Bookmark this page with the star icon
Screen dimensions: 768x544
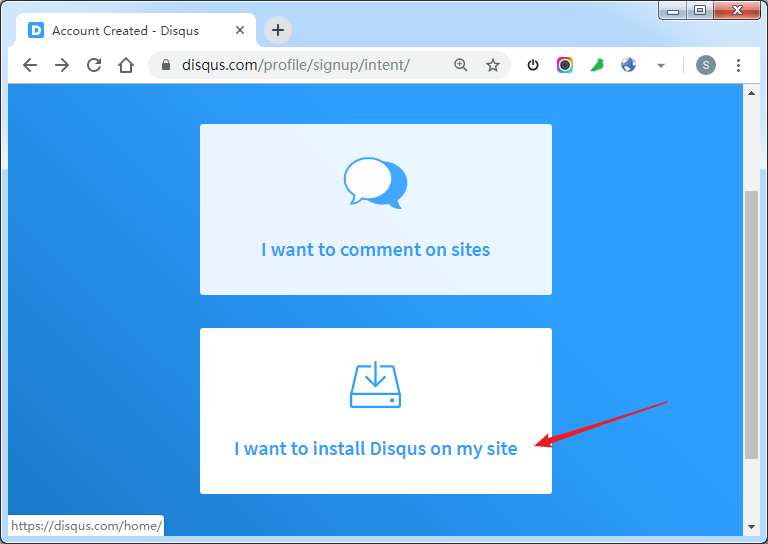click(493, 65)
